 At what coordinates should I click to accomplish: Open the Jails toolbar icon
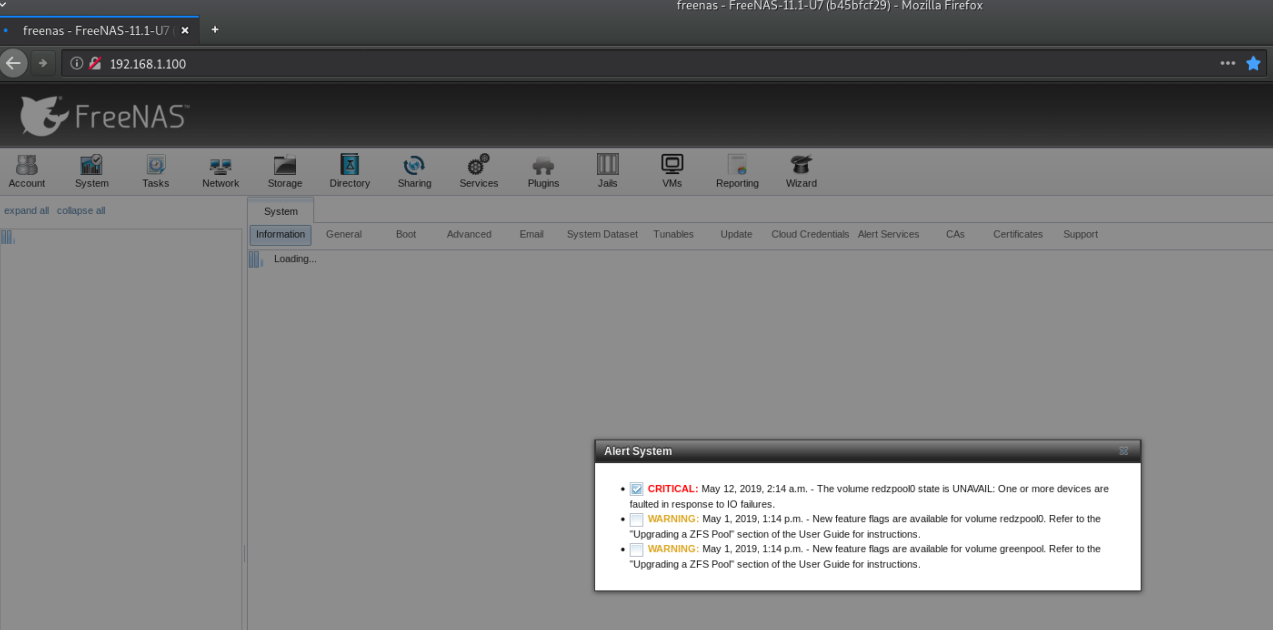coord(607,171)
